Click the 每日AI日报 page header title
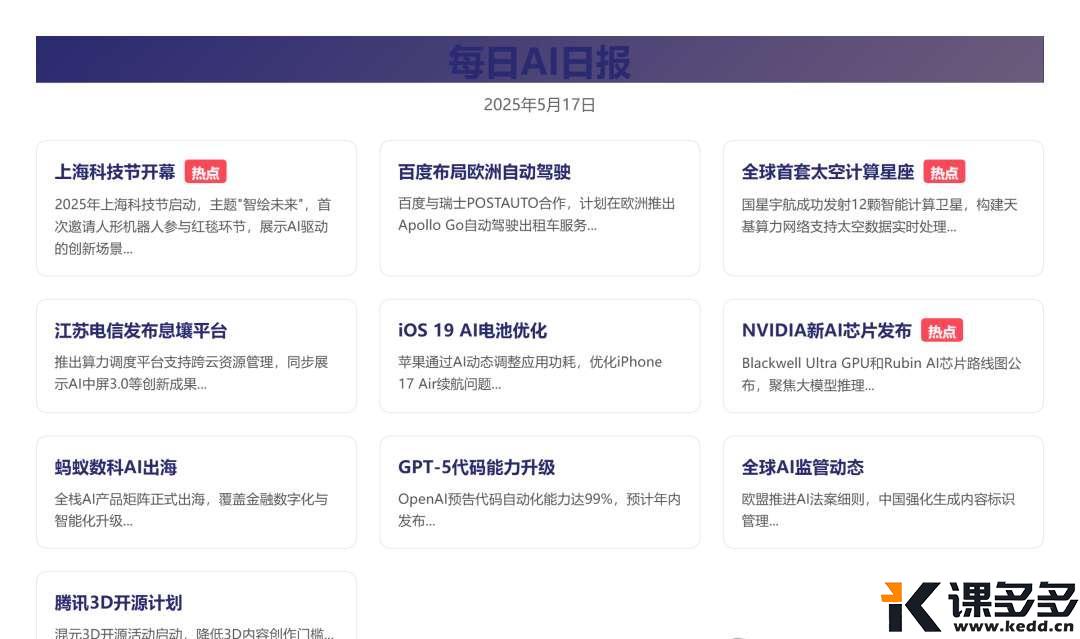The image size is (1080, 639). 539,61
